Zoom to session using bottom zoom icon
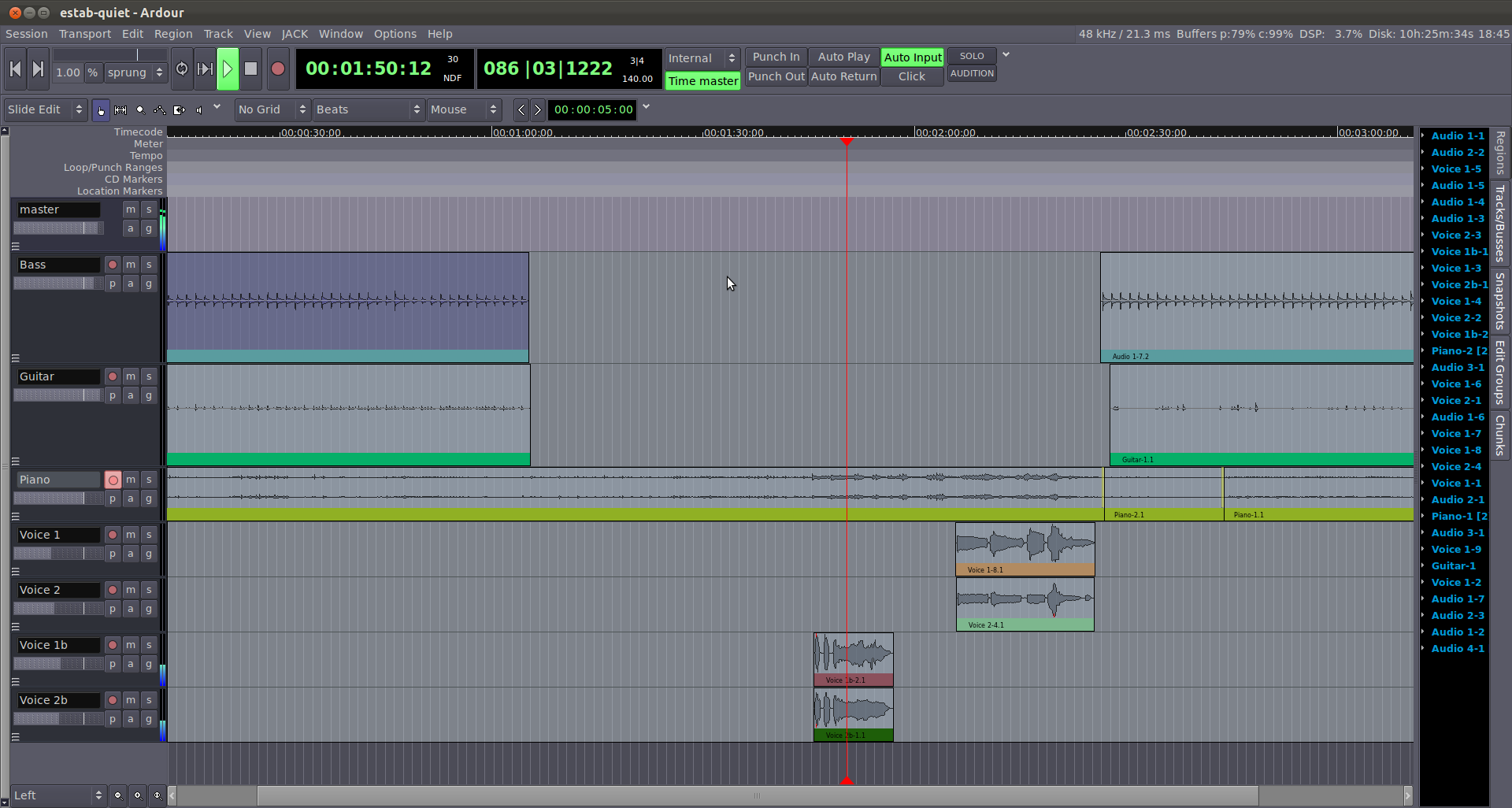The width and height of the screenshot is (1512, 808). [157, 795]
